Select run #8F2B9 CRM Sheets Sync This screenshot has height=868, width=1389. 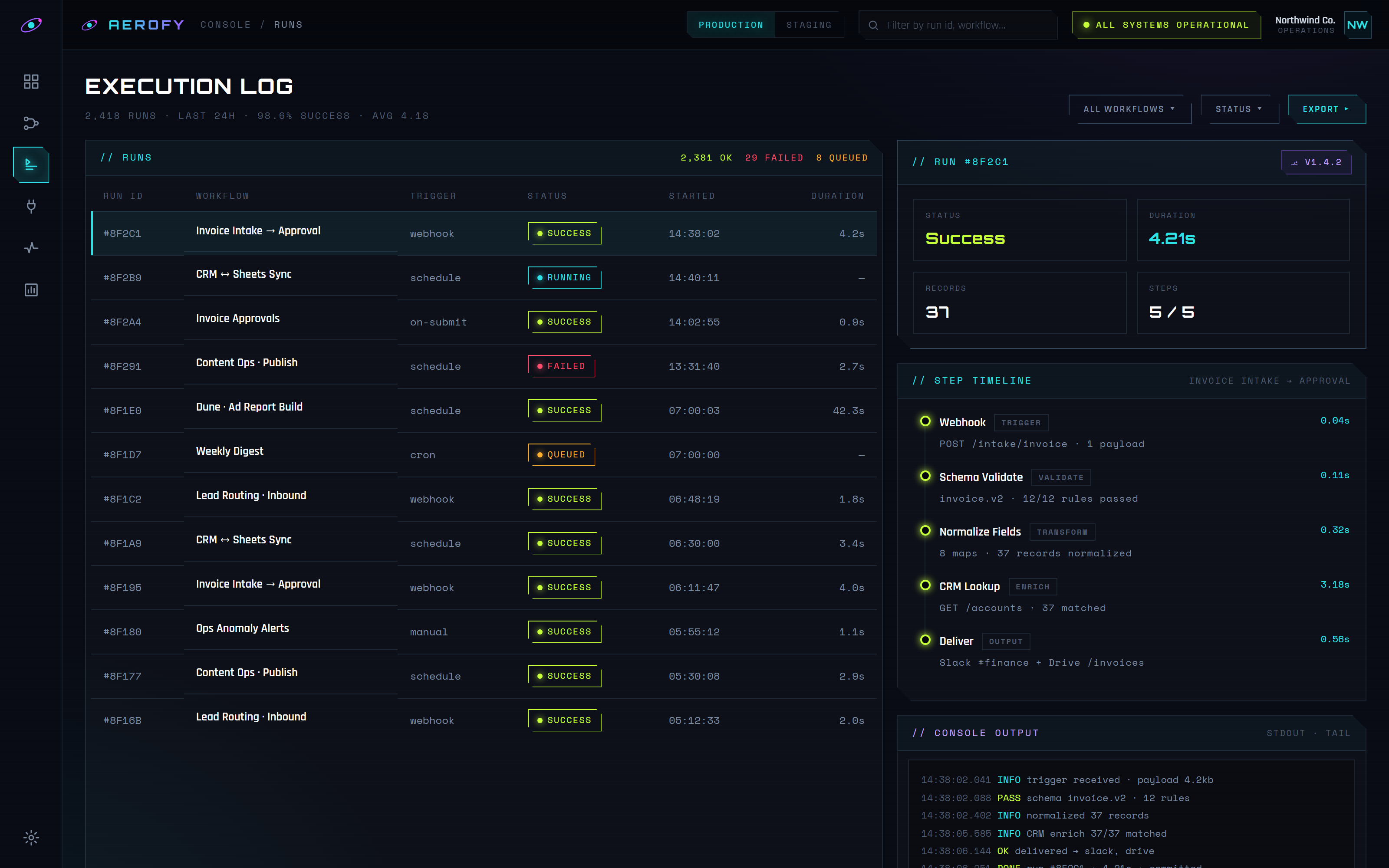click(484, 278)
